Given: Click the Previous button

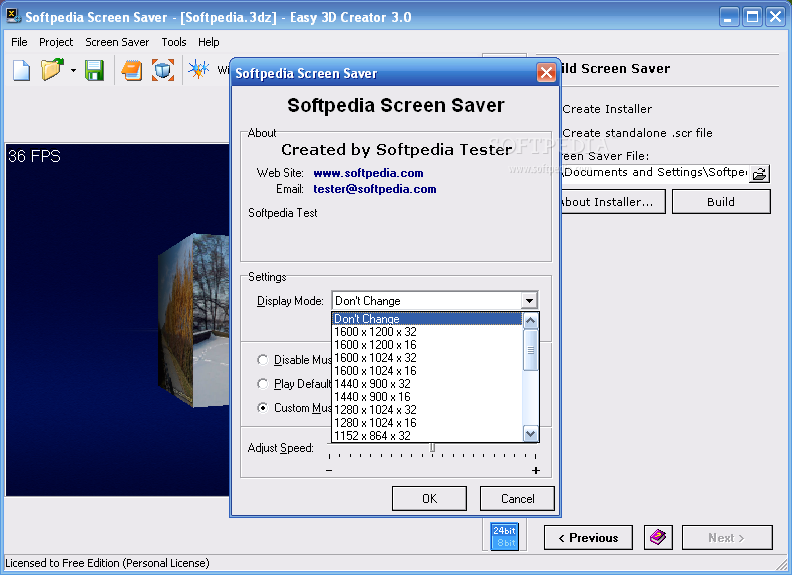Looking at the screenshot, I should pyautogui.click(x=588, y=538).
